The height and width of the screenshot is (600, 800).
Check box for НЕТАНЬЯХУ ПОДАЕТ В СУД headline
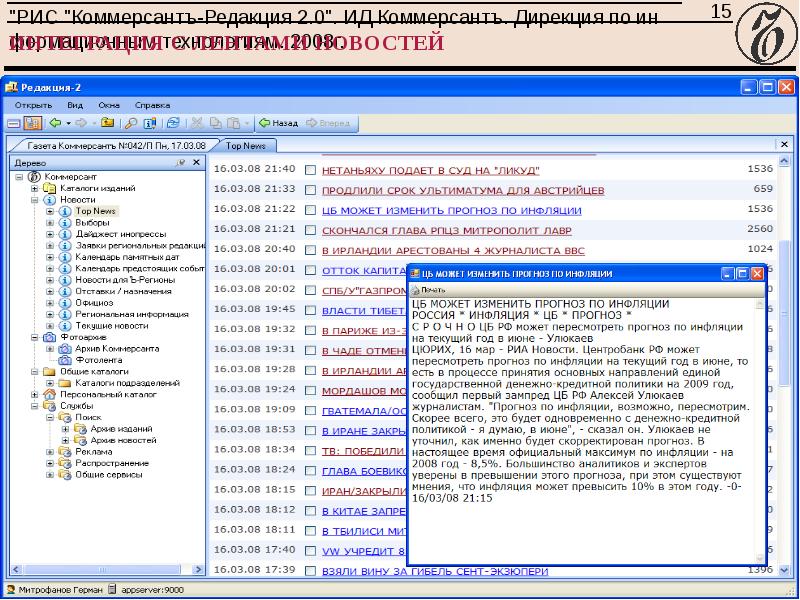(x=310, y=170)
